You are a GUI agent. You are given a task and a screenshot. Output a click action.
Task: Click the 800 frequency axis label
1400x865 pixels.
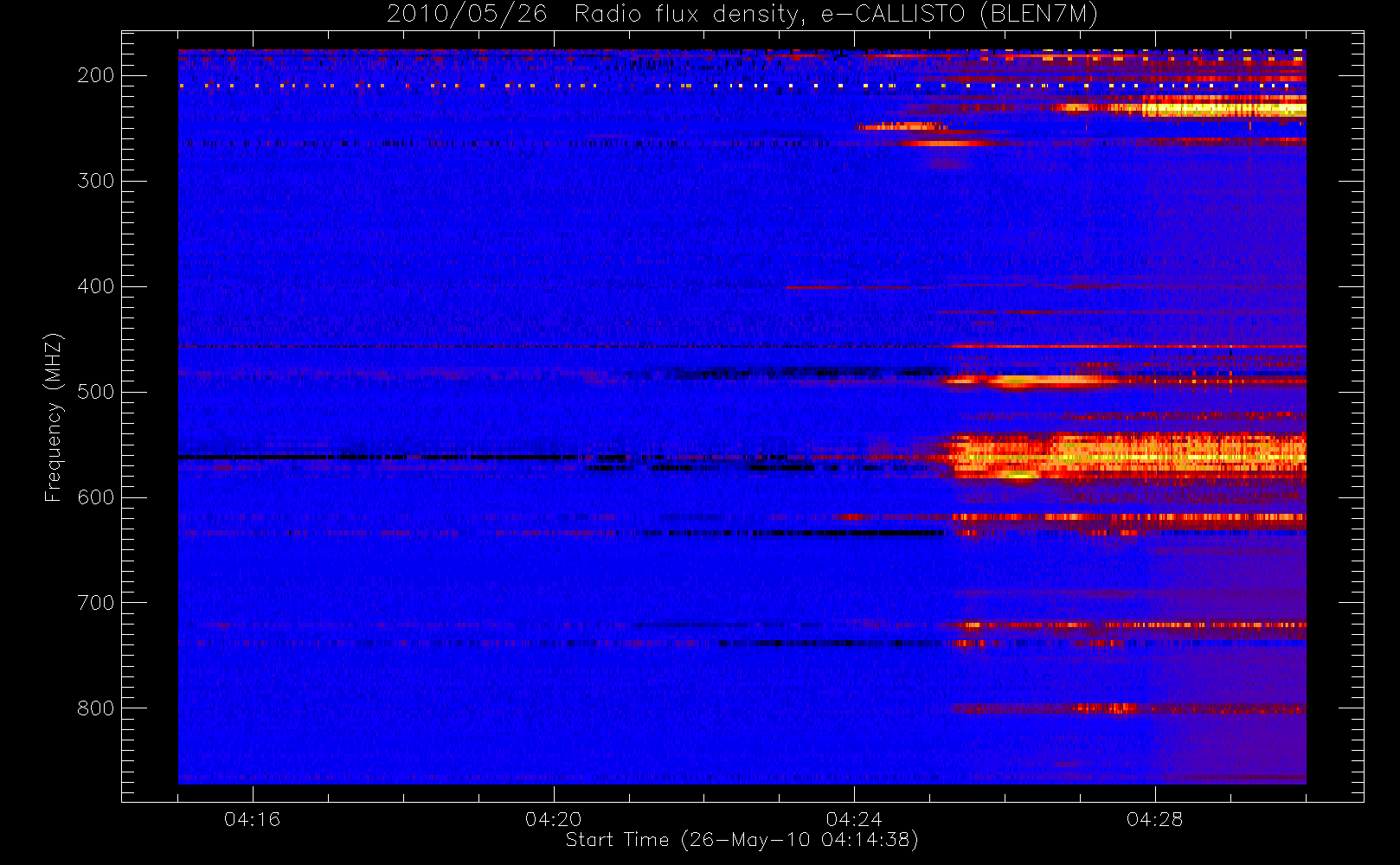tap(96, 708)
